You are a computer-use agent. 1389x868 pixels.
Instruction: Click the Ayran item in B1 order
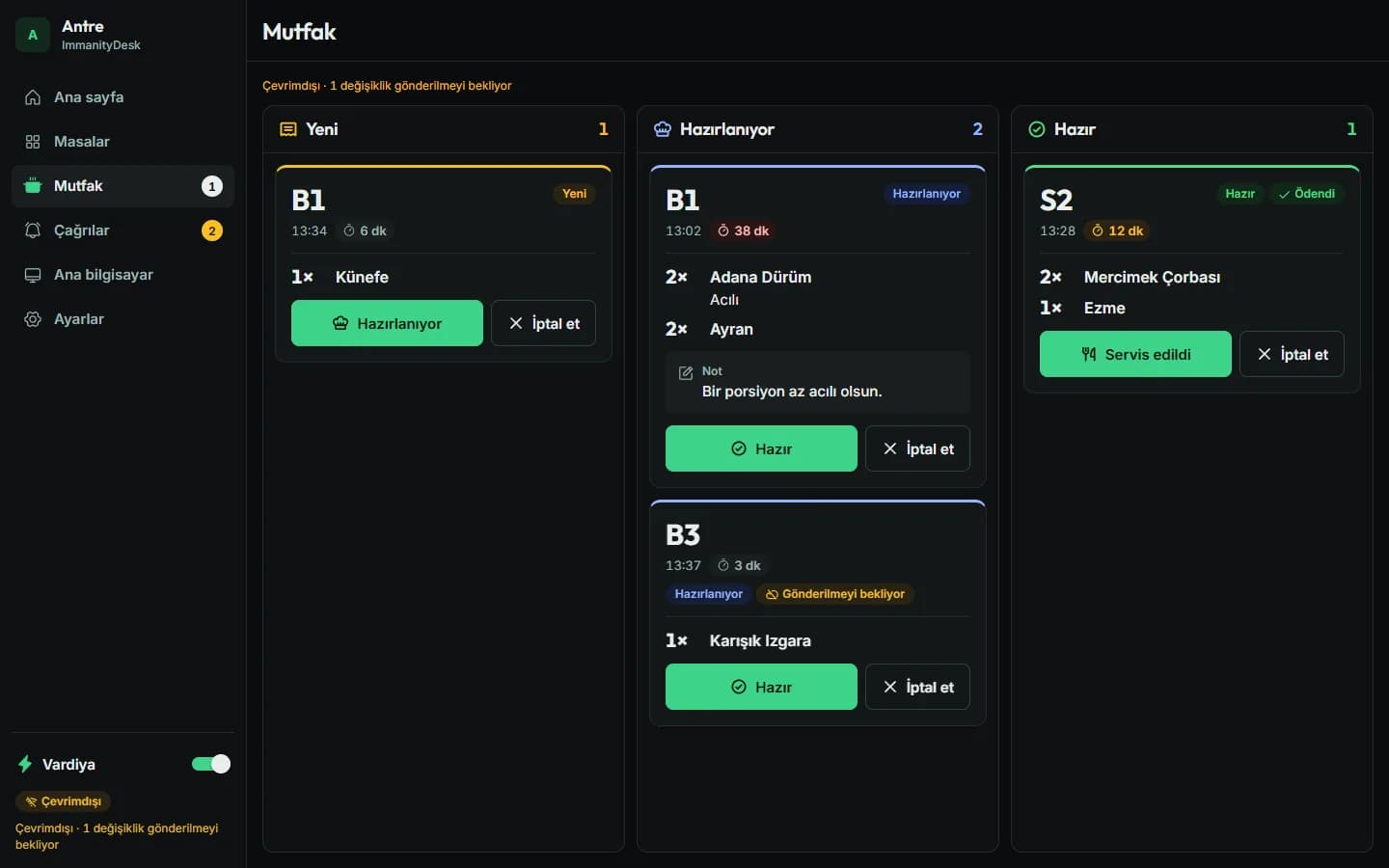coord(731,329)
